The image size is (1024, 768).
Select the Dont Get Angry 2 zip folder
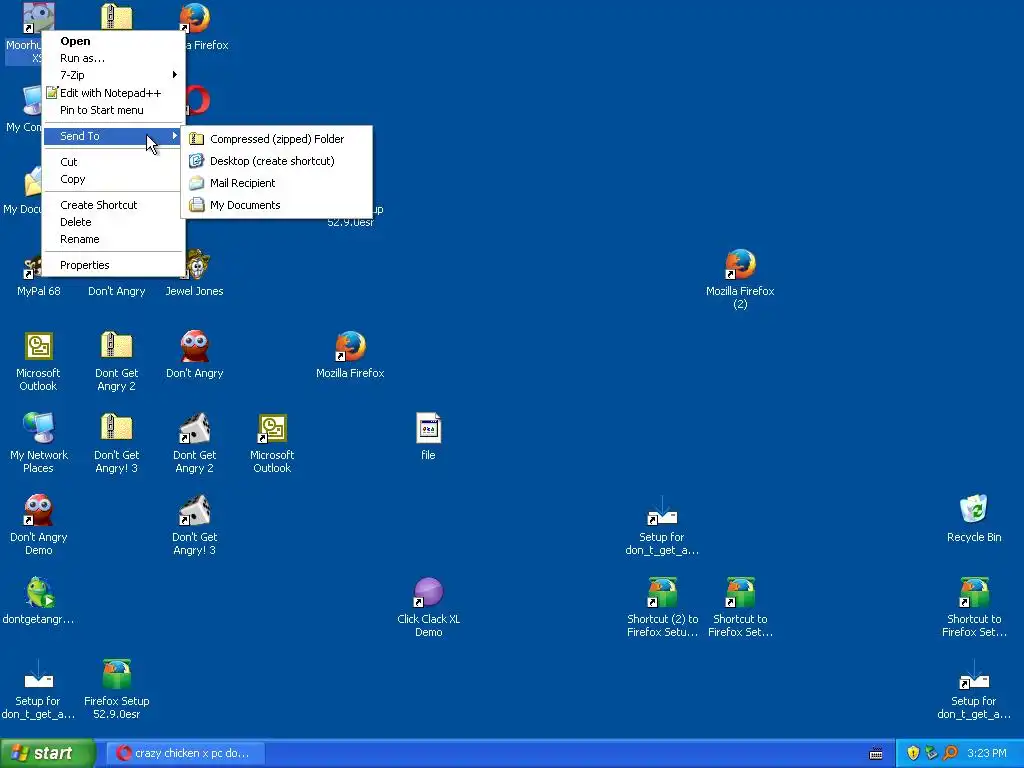[x=116, y=347]
